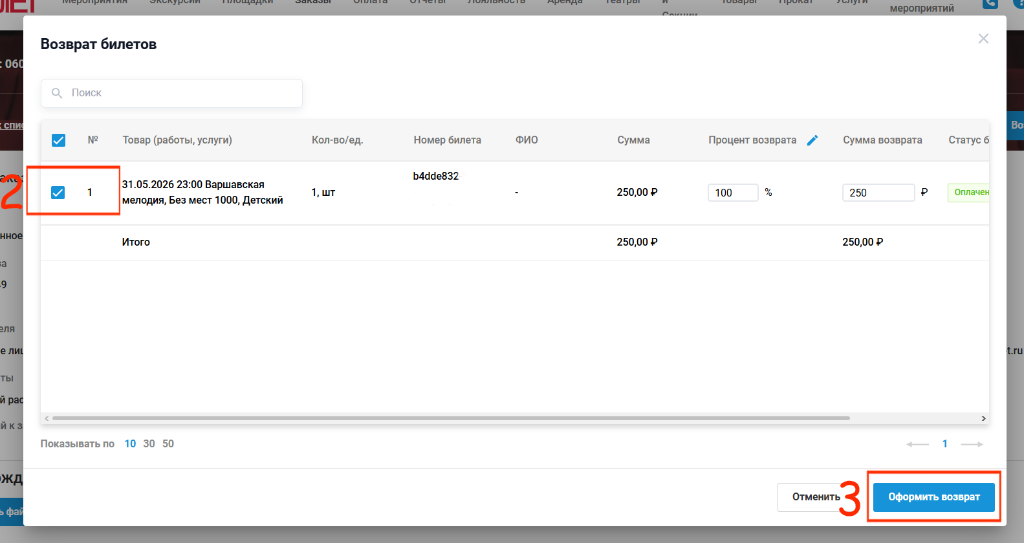Click the refund amount field showing 250
The image size is (1024, 543).
coord(878,193)
